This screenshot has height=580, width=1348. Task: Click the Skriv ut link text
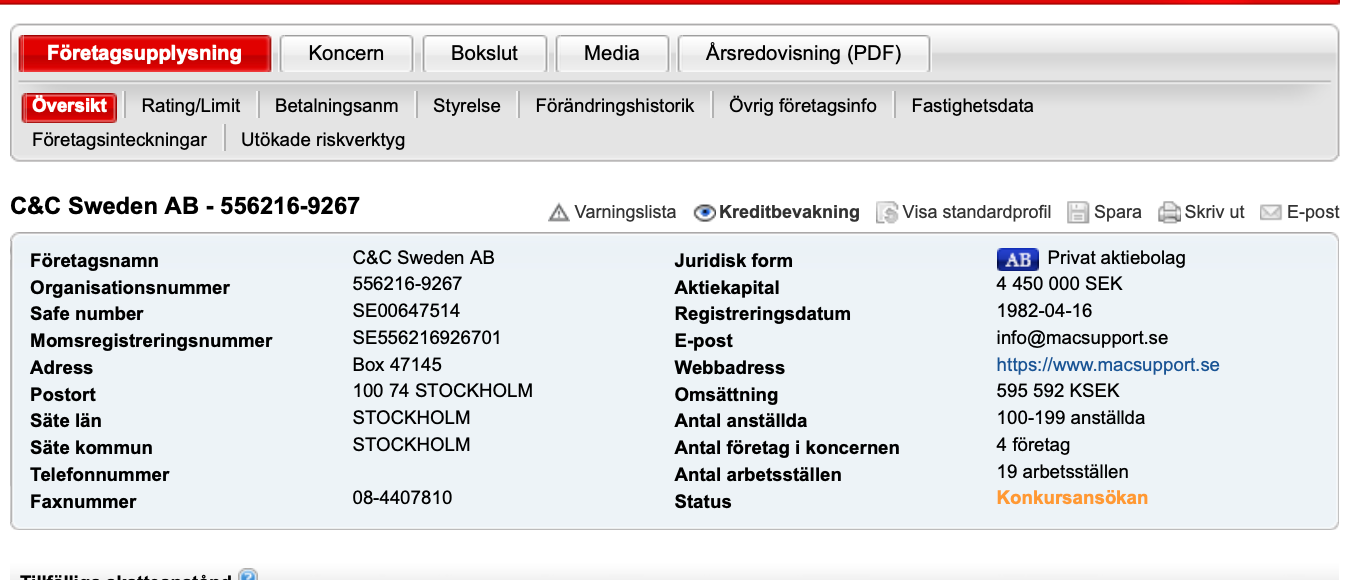pyautogui.click(x=1215, y=212)
